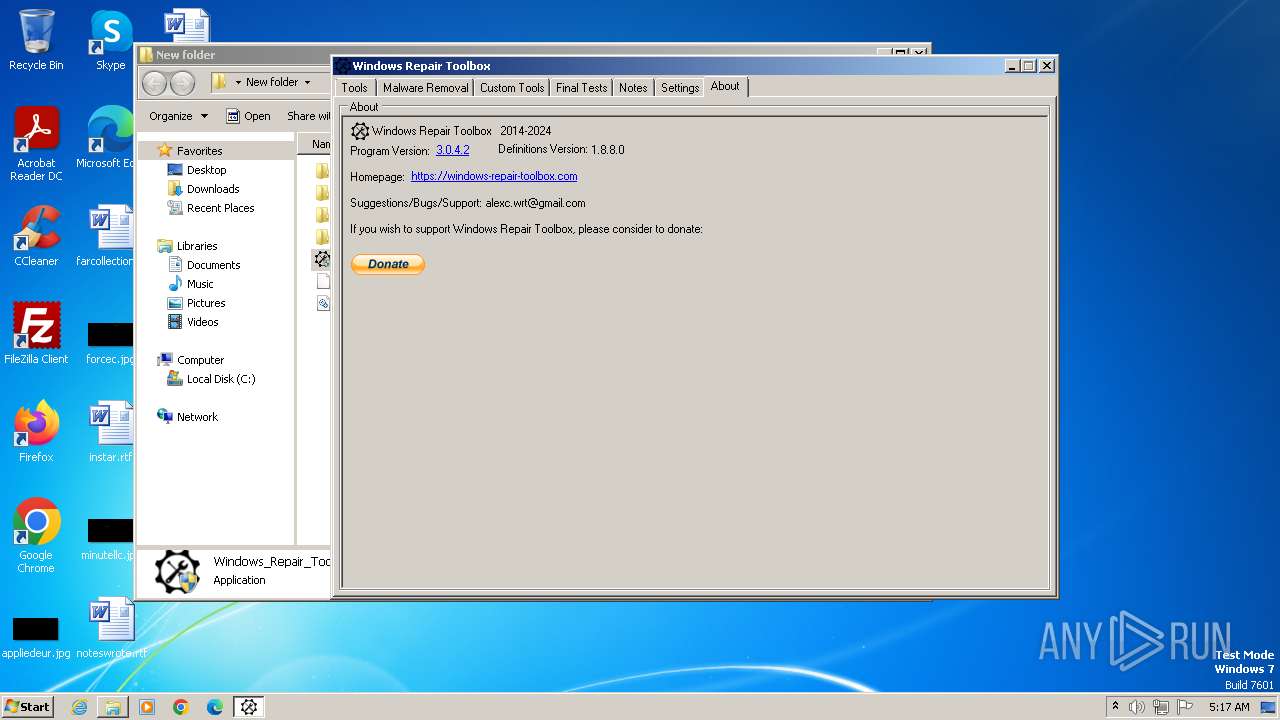Select Pictures library
Viewport: 1280px width, 720px height.
click(206, 303)
